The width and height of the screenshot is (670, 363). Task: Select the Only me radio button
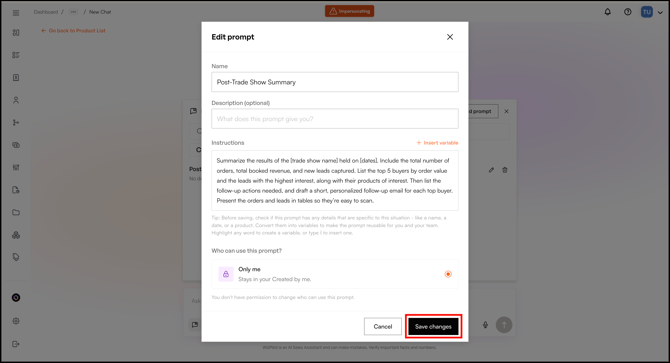point(448,274)
